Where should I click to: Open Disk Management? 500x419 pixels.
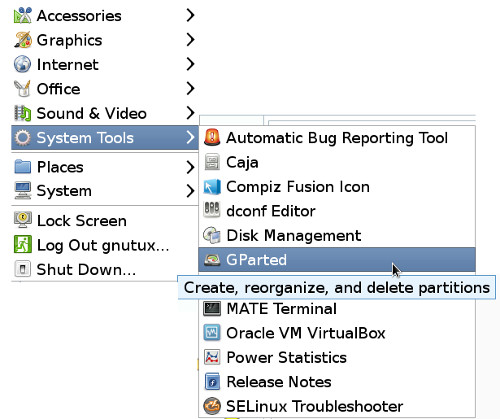point(337,235)
